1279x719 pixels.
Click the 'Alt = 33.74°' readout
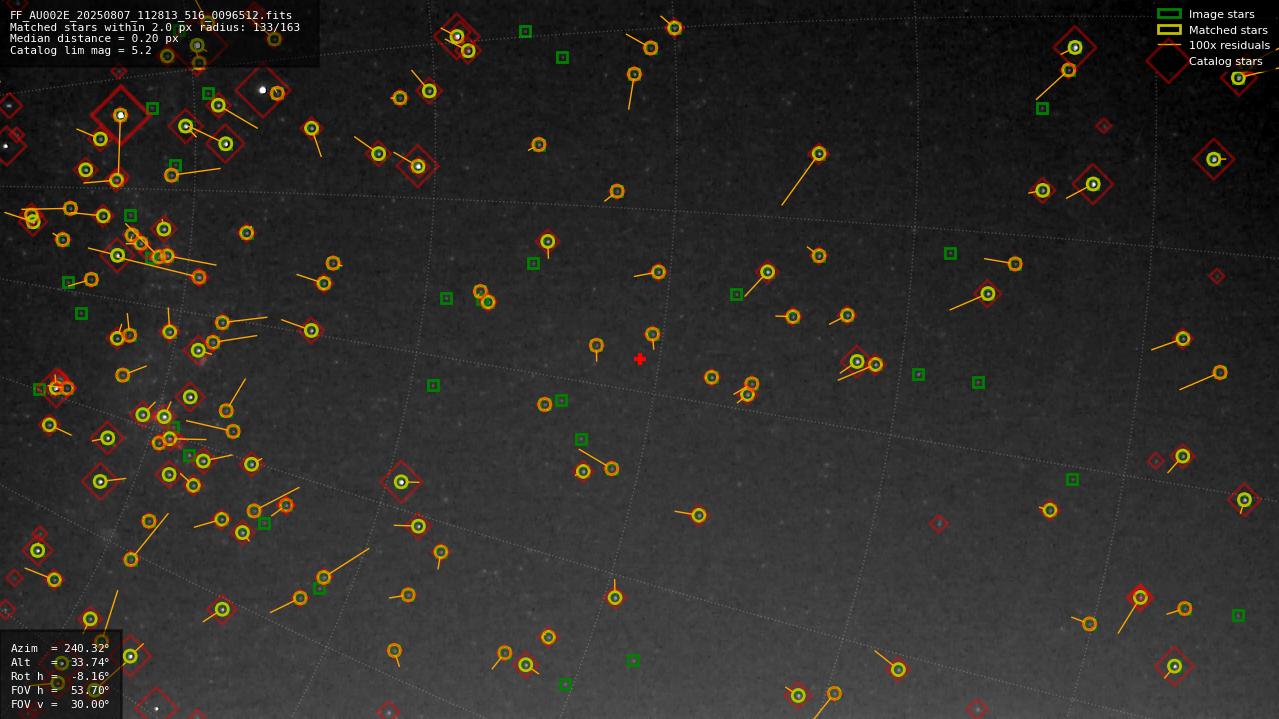[60, 662]
